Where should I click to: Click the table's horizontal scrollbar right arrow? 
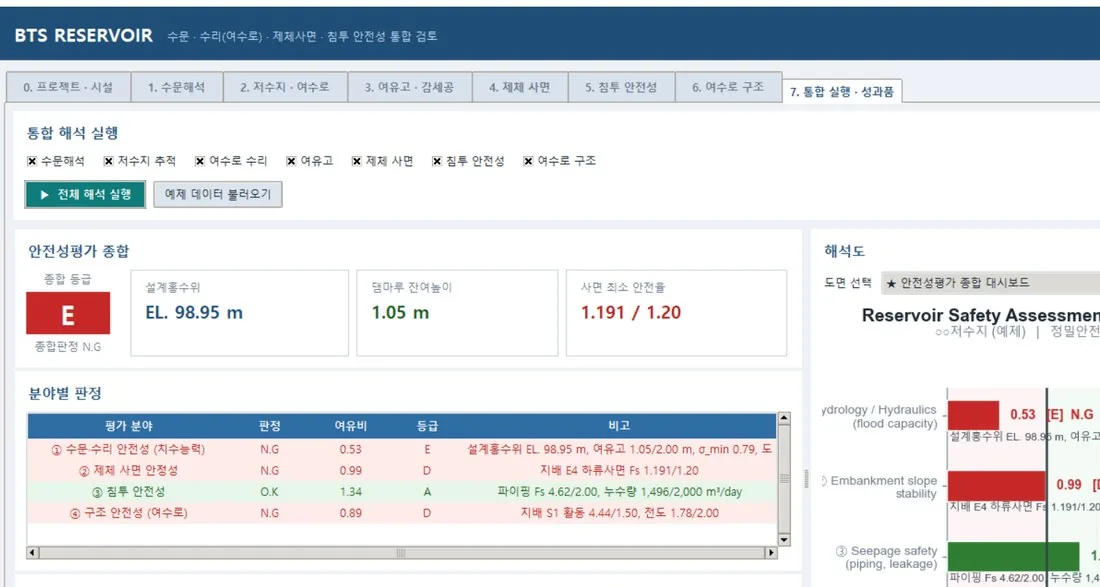click(771, 553)
